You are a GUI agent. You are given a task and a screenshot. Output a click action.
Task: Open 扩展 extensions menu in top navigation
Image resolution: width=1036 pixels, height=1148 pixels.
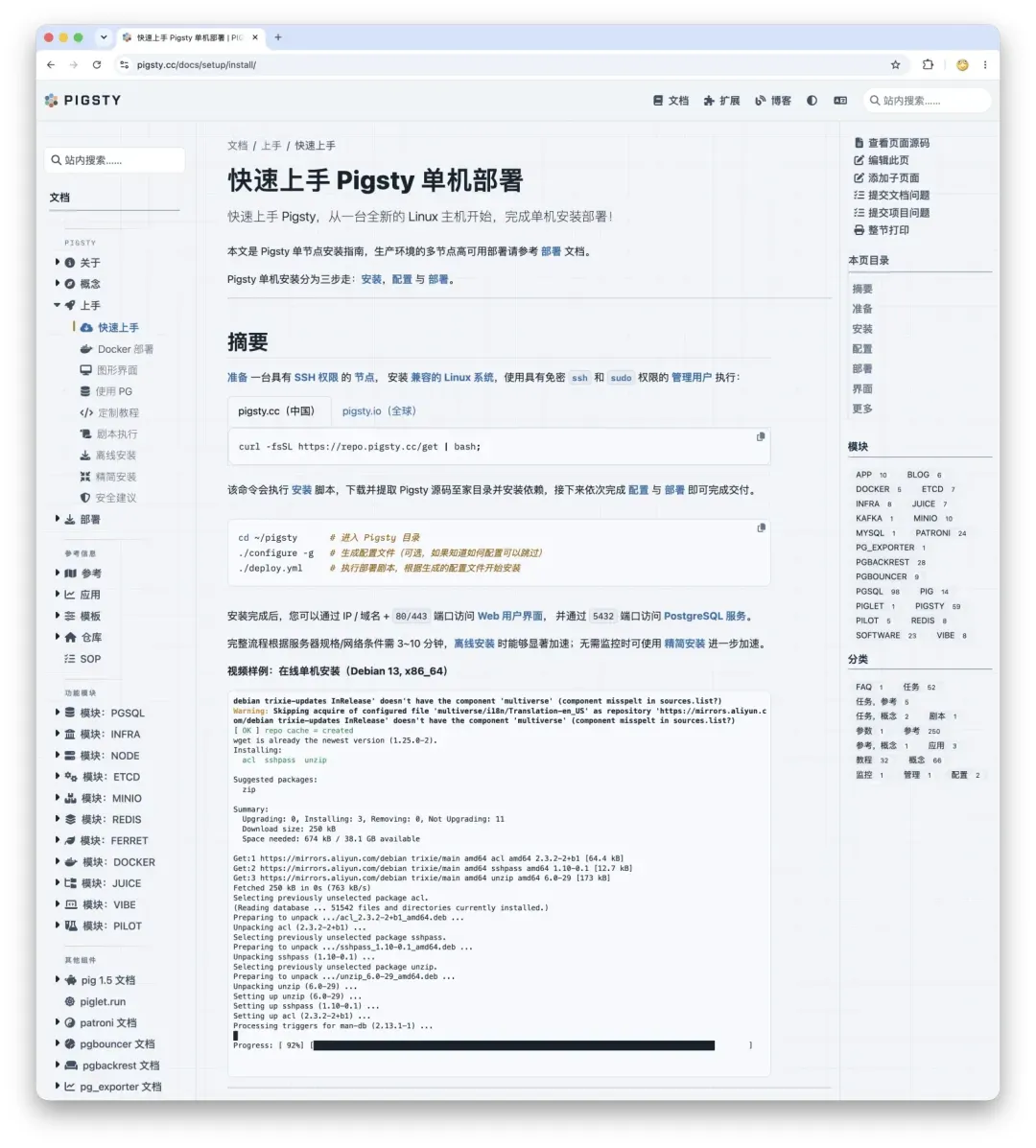pos(721,101)
